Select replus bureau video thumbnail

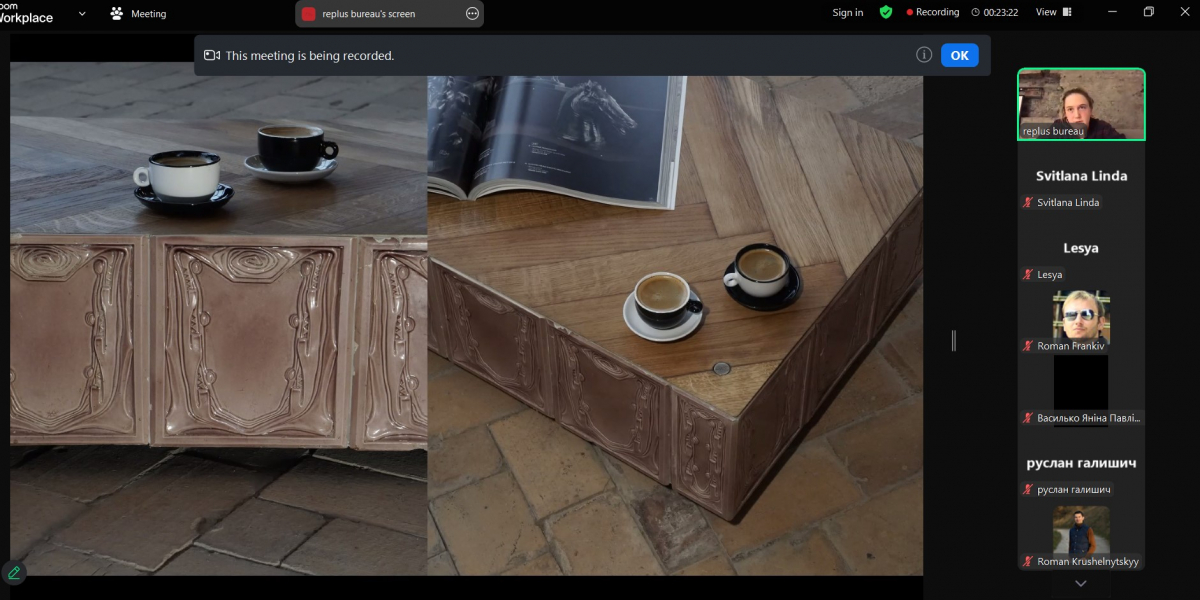tap(1081, 104)
